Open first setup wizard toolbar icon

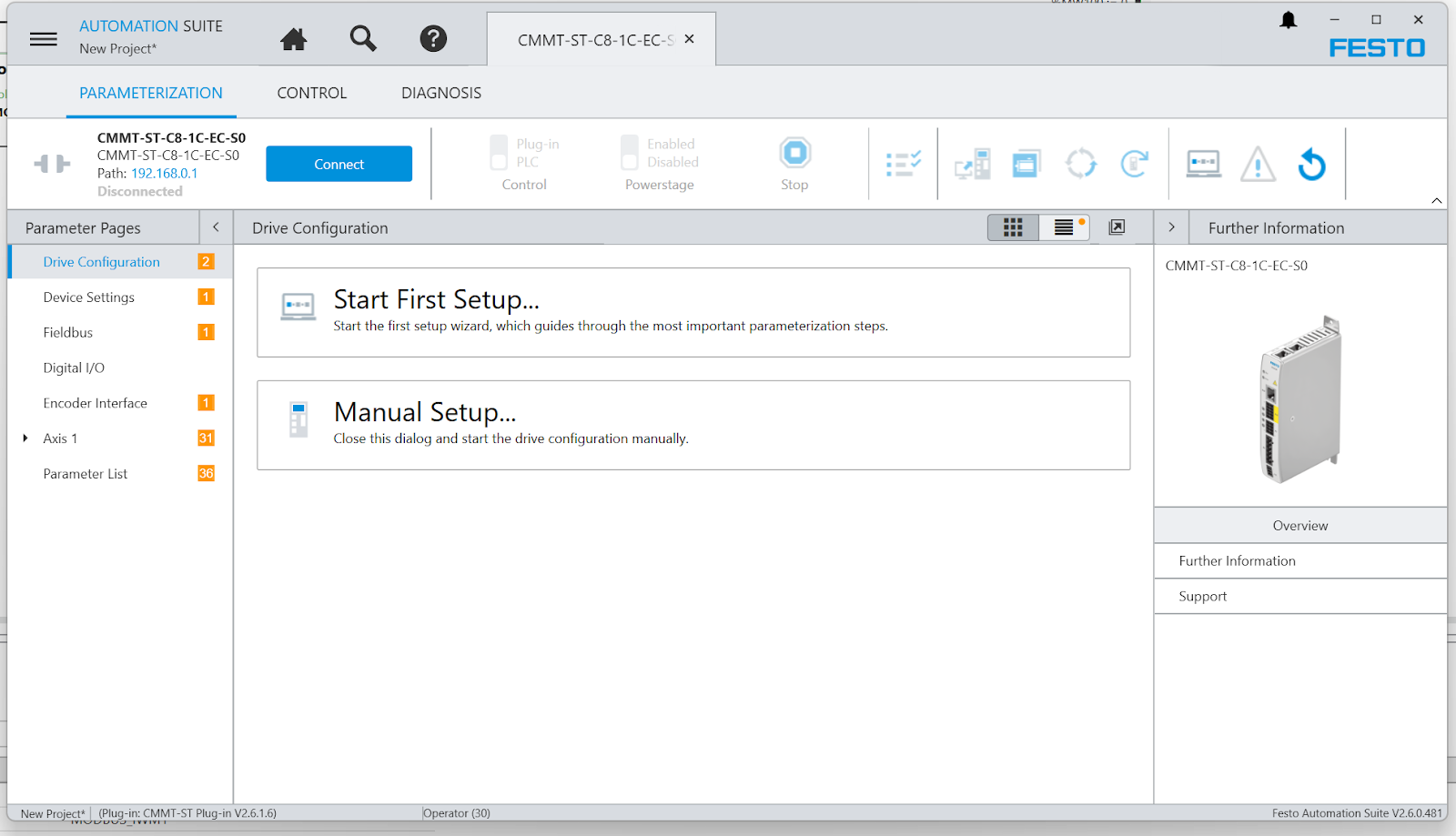tap(1203, 164)
